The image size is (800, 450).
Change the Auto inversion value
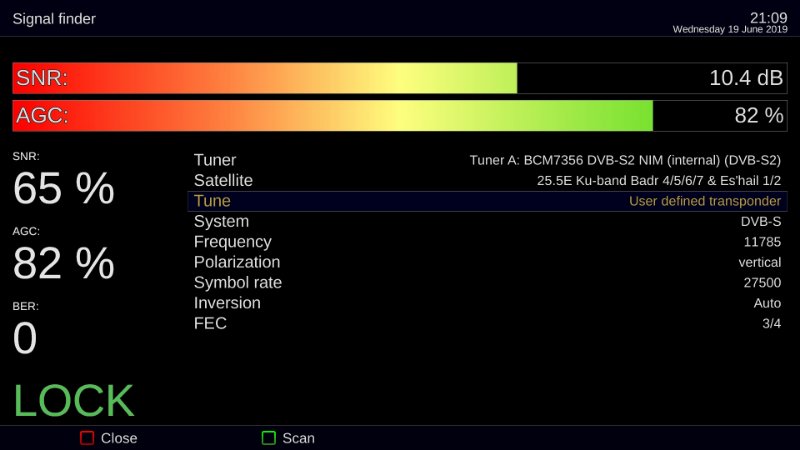pyautogui.click(x=767, y=303)
